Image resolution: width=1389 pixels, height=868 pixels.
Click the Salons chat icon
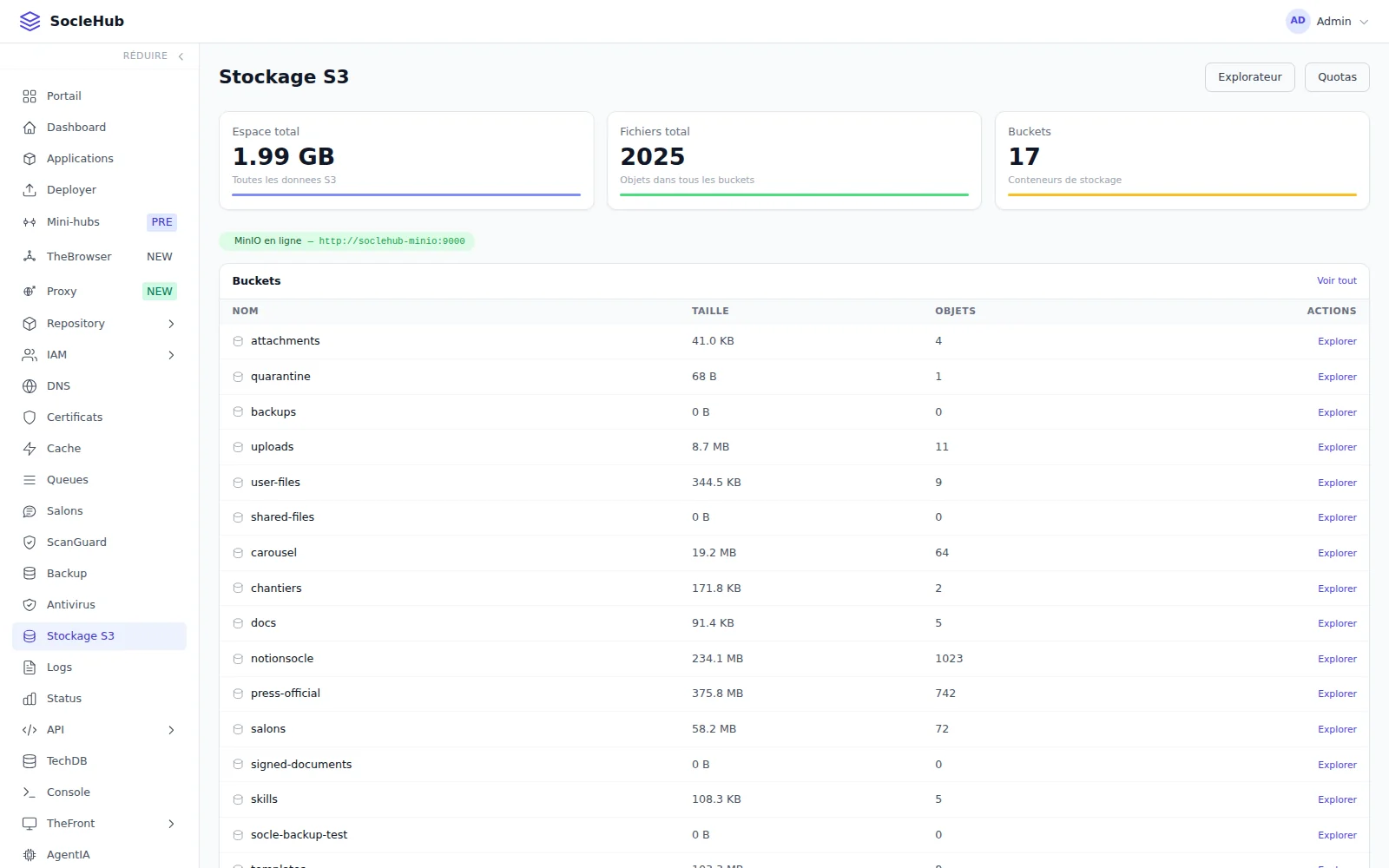[30, 511]
